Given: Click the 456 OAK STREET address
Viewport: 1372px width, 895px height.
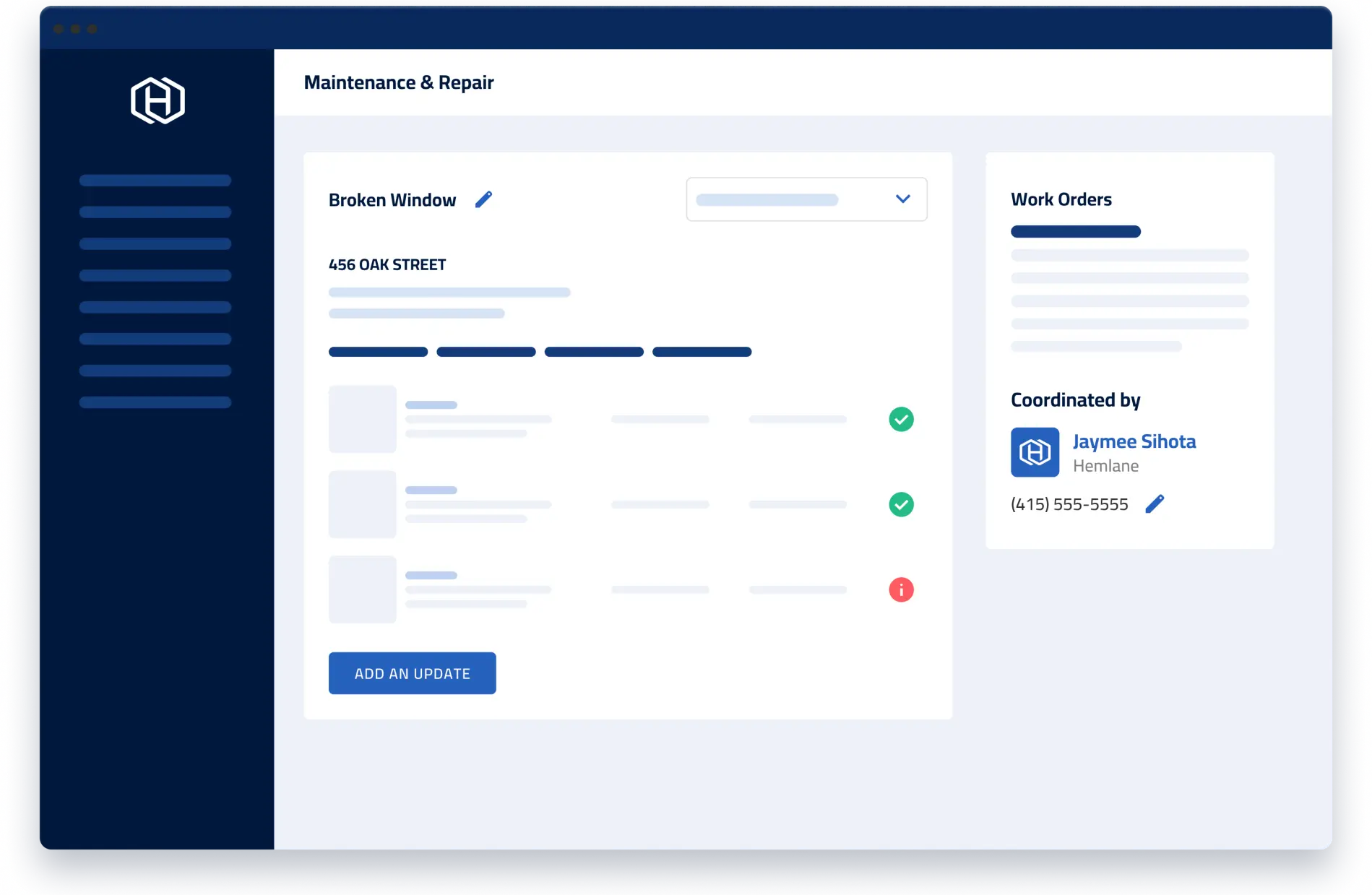Looking at the screenshot, I should (x=387, y=264).
